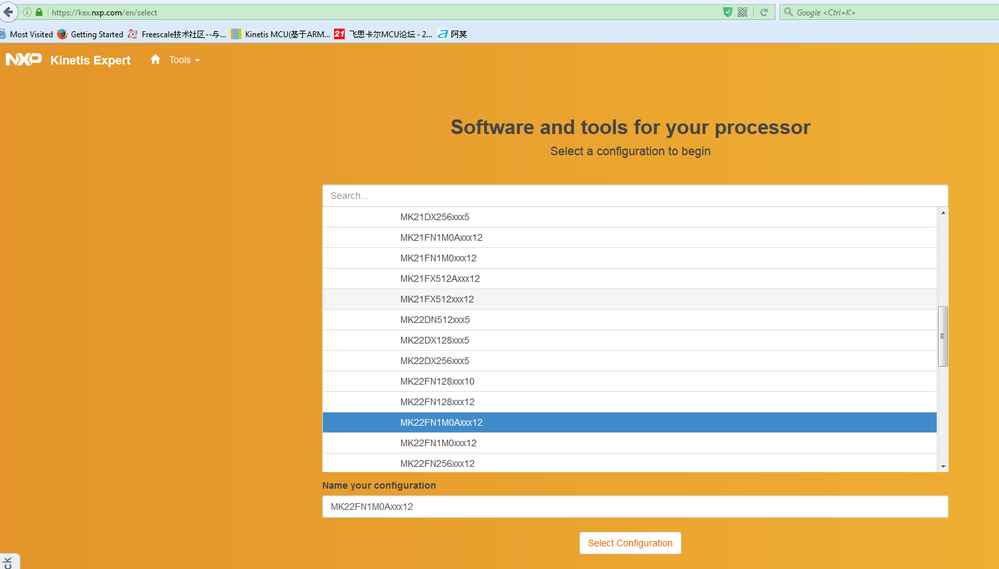Open the Freescale community bookmark

(177, 34)
